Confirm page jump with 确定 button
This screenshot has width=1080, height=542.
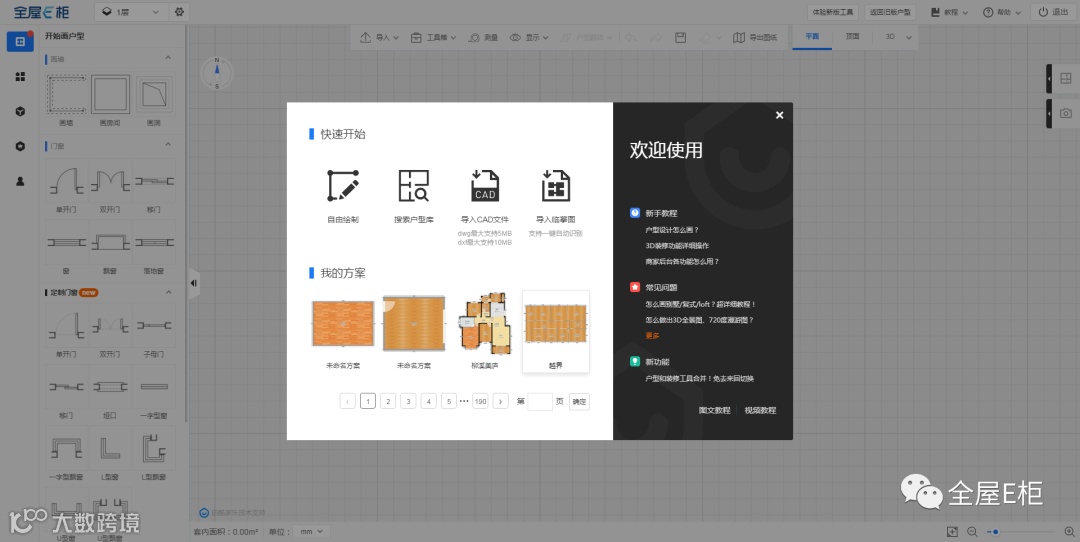[x=579, y=401]
